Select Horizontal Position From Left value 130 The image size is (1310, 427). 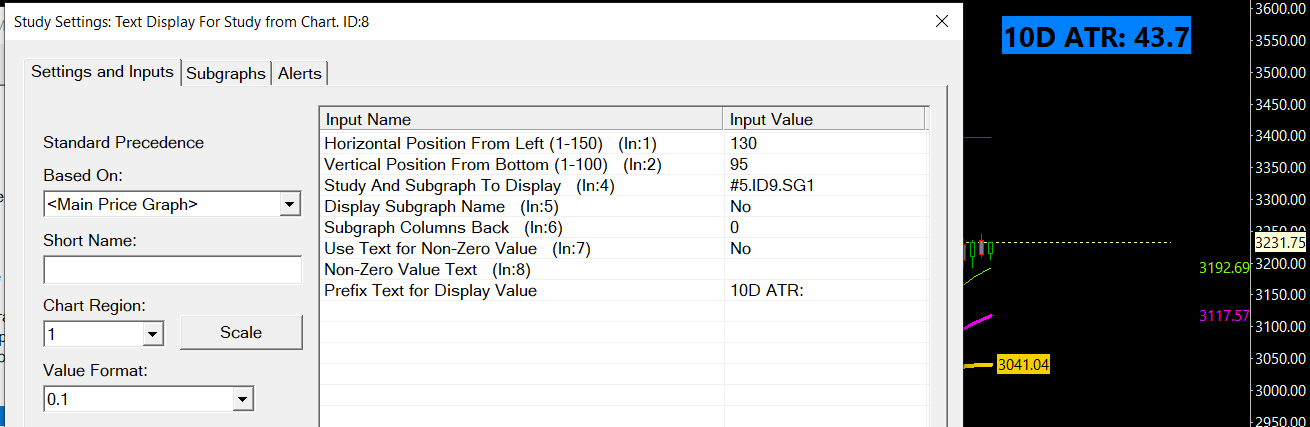[x=826, y=144]
